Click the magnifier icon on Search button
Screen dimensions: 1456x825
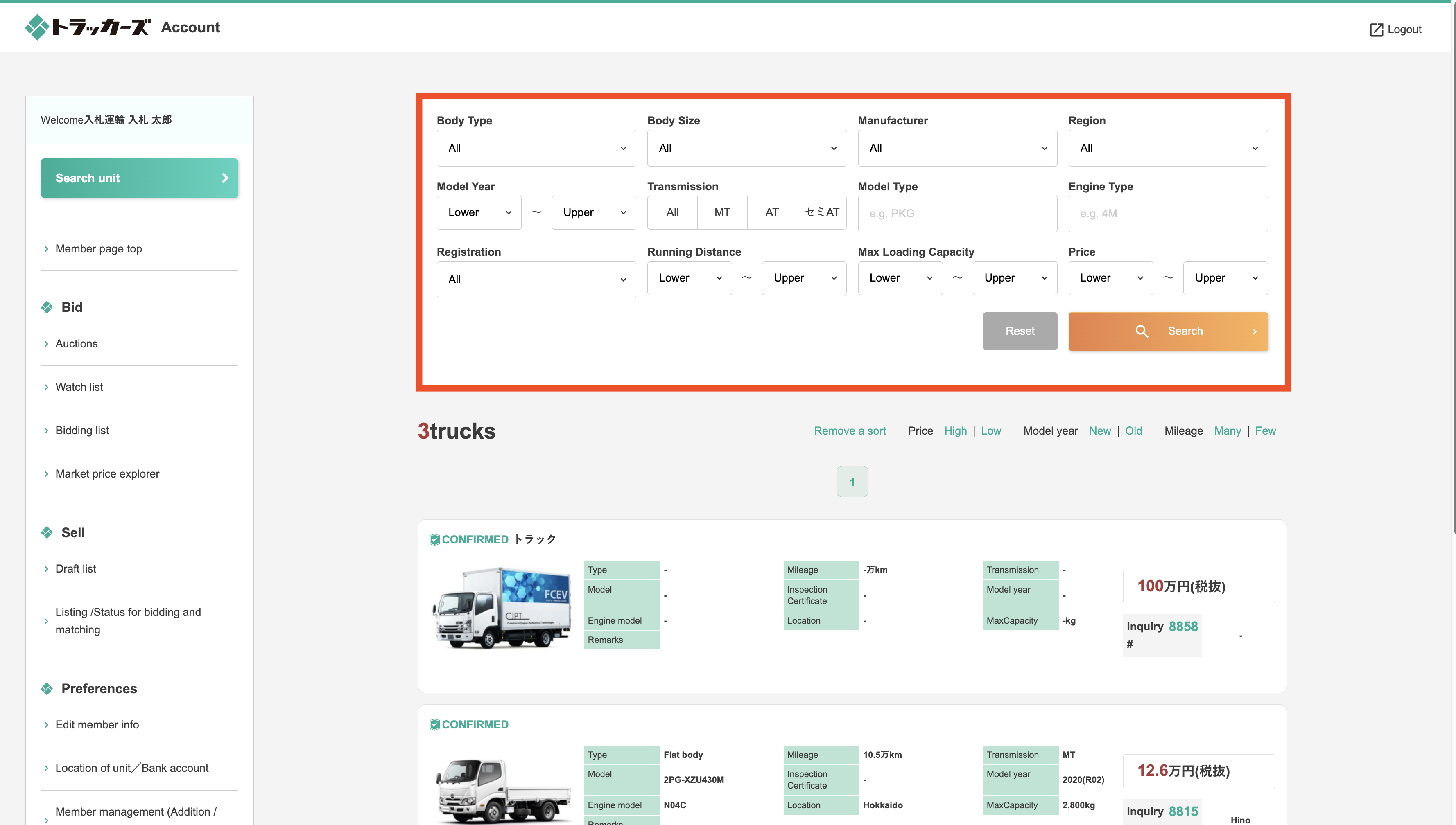coord(1142,331)
